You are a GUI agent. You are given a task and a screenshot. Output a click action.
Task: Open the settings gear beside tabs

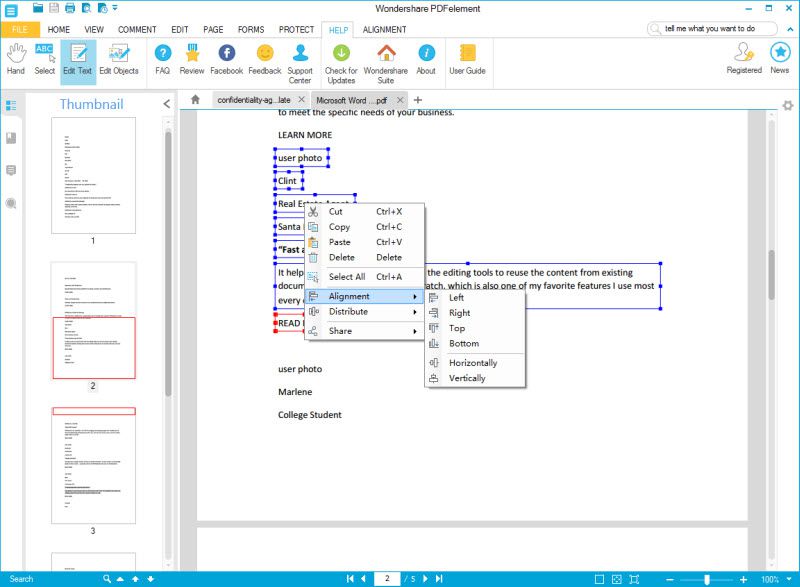788,106
